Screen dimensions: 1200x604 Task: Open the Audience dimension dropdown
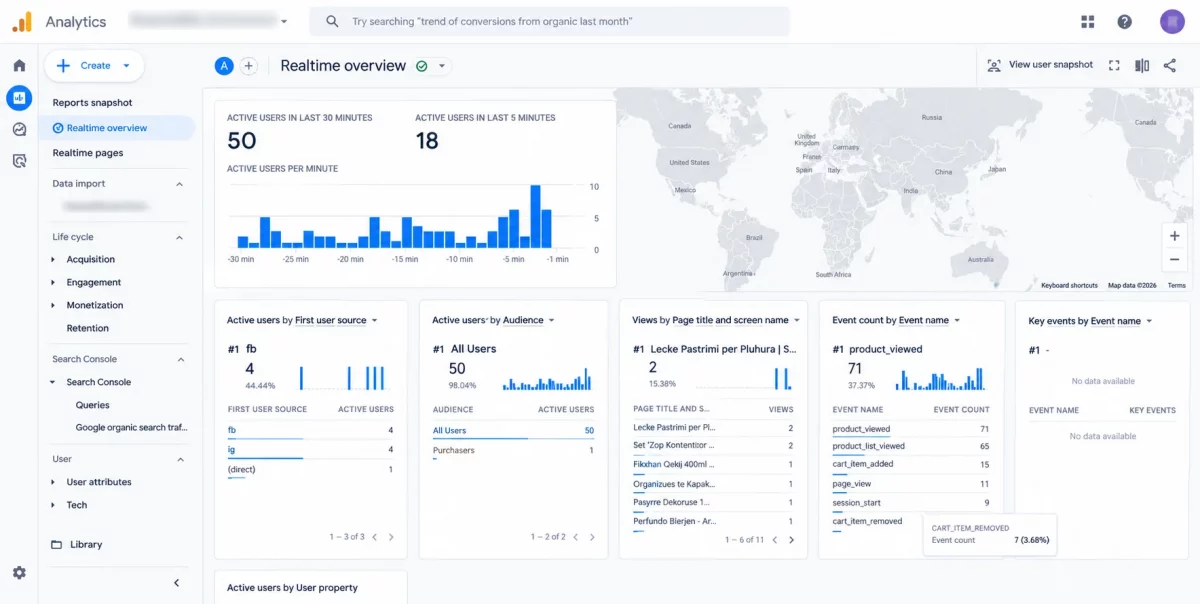[528, 320]
